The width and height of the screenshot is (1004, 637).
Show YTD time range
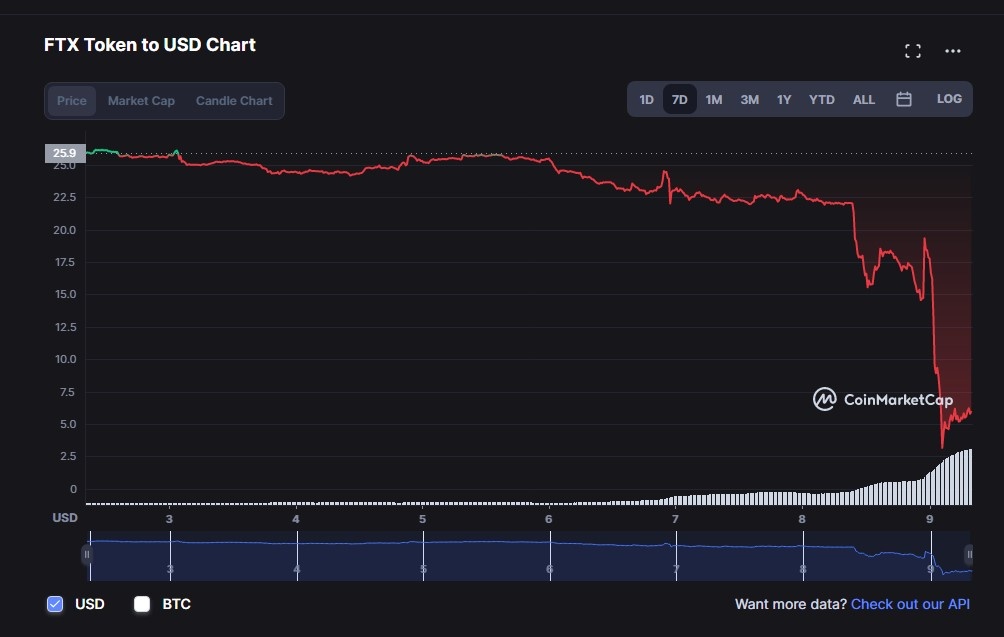[x=821, y=100]
